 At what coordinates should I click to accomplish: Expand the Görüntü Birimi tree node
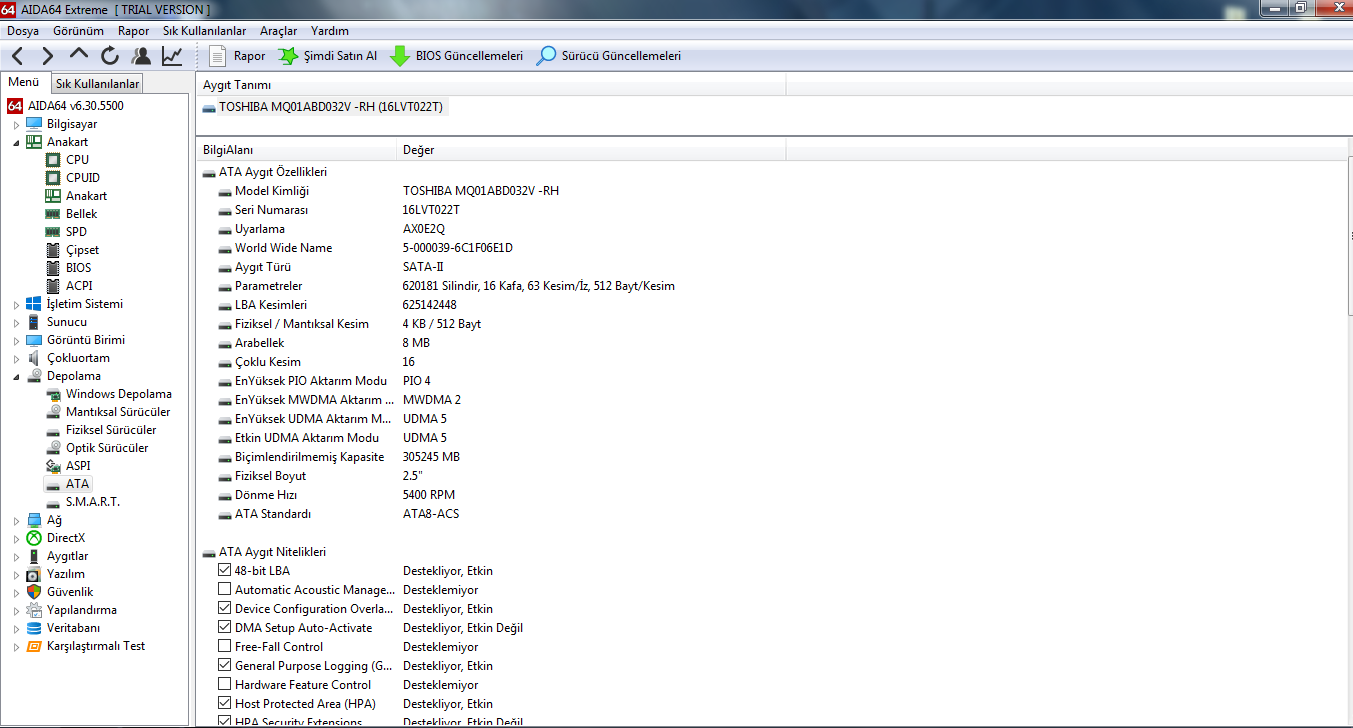[x=16, y=340]
